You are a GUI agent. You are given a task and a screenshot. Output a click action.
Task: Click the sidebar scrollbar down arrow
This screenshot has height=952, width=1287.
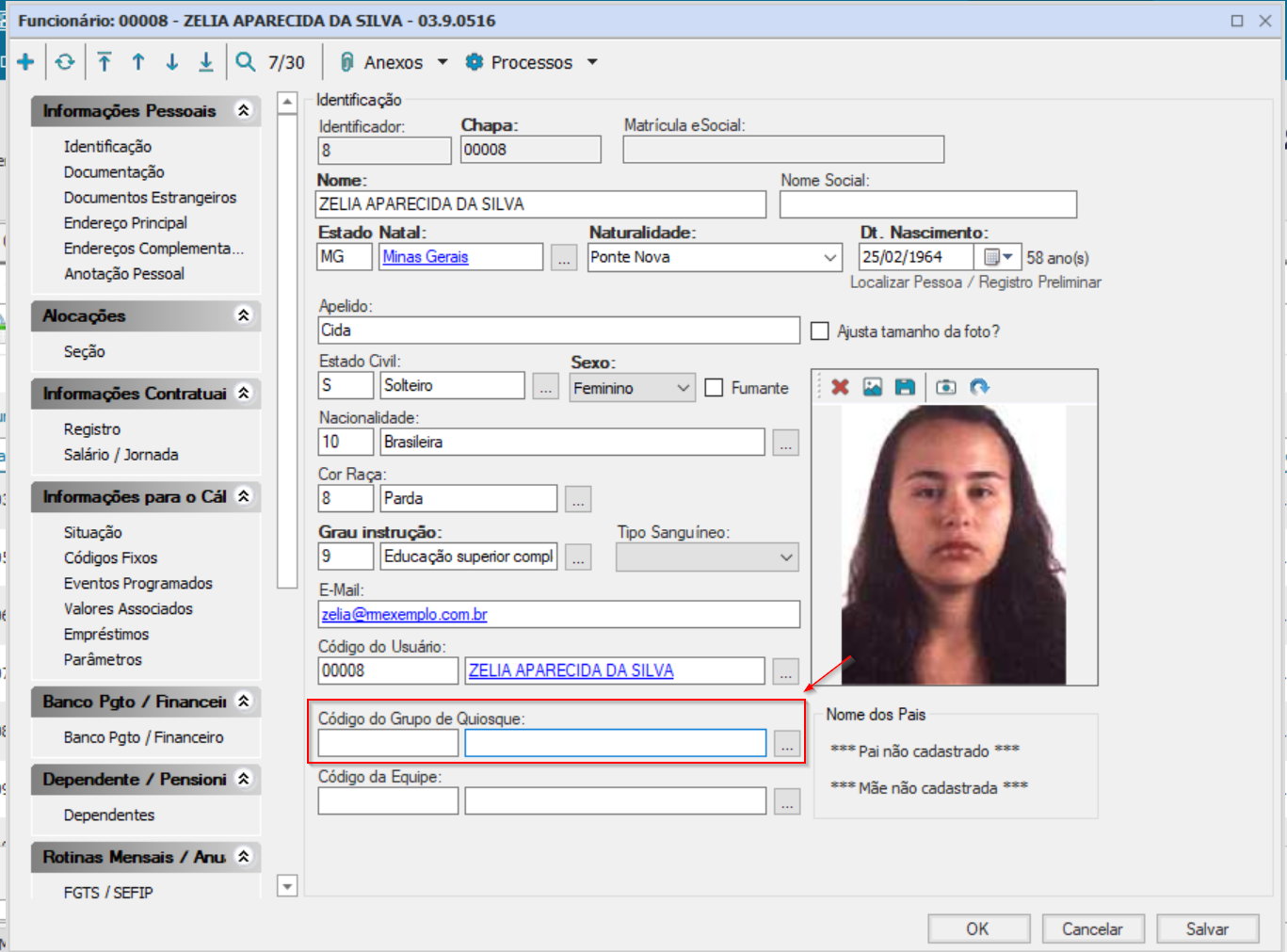point(287,885)
